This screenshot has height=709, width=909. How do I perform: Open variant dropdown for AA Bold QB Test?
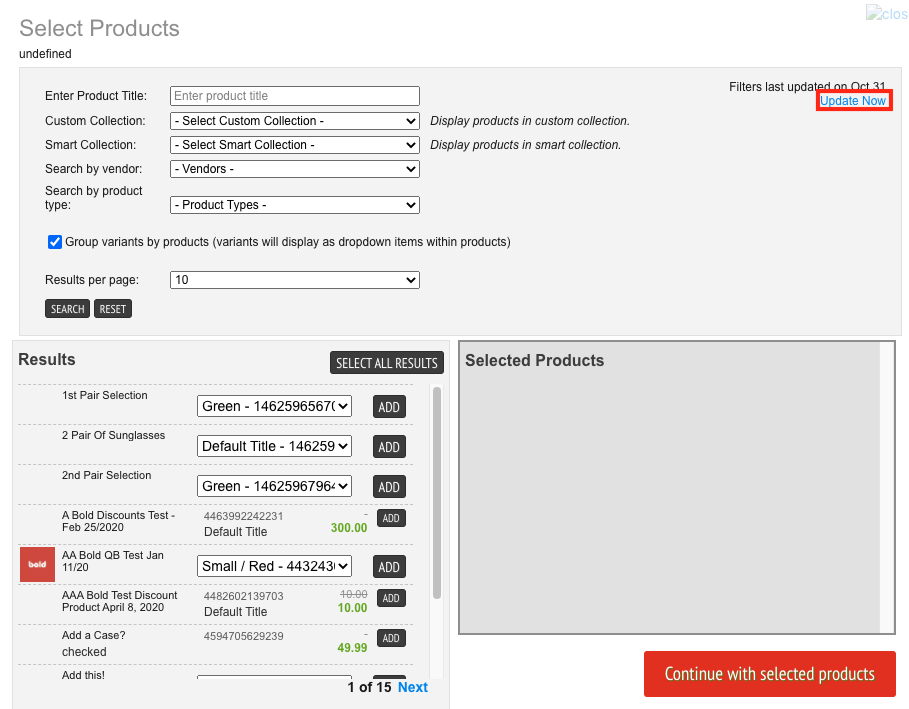click(274, 566)
